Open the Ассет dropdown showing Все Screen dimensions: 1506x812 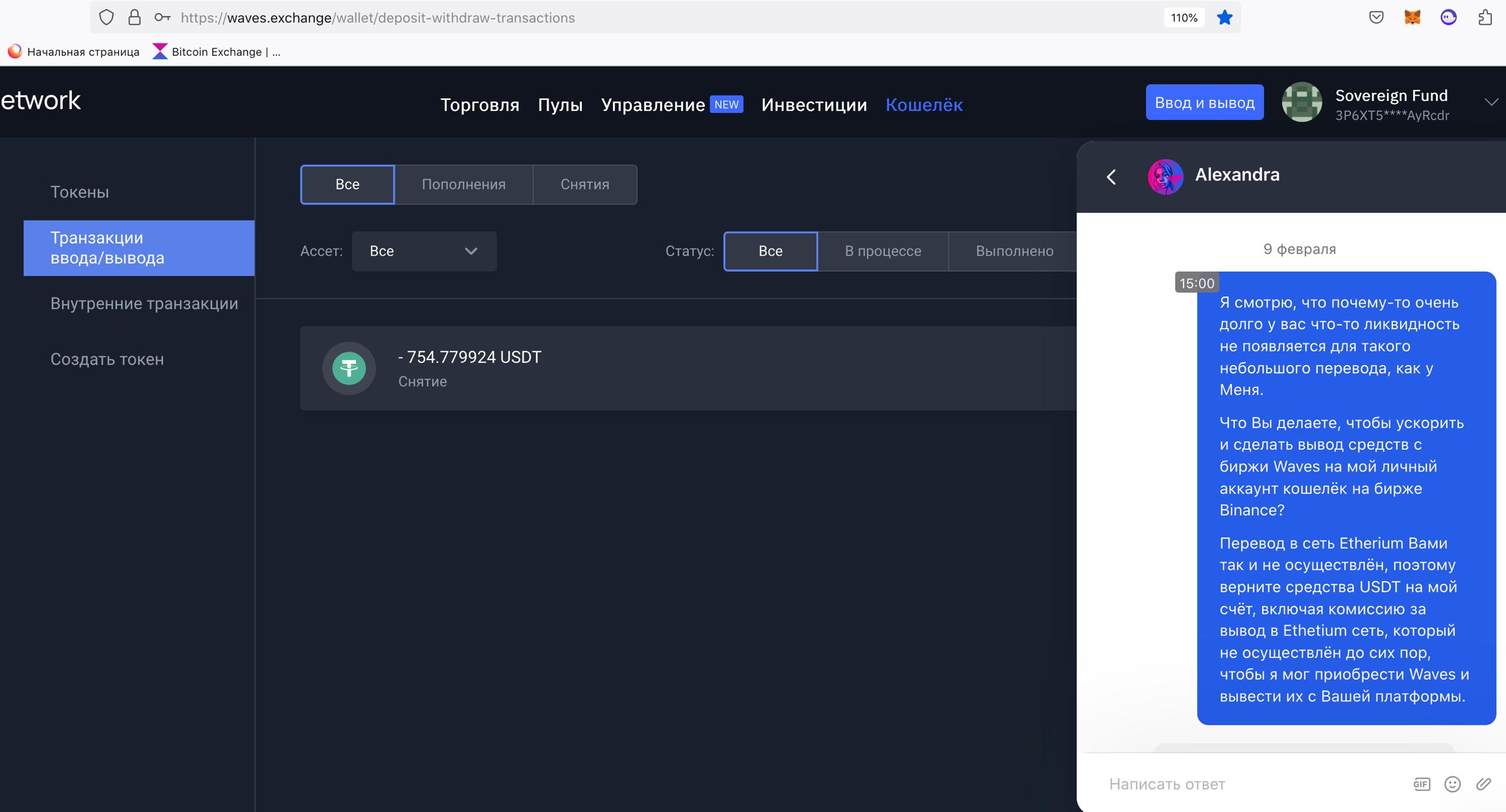click(x=424, y=251)
